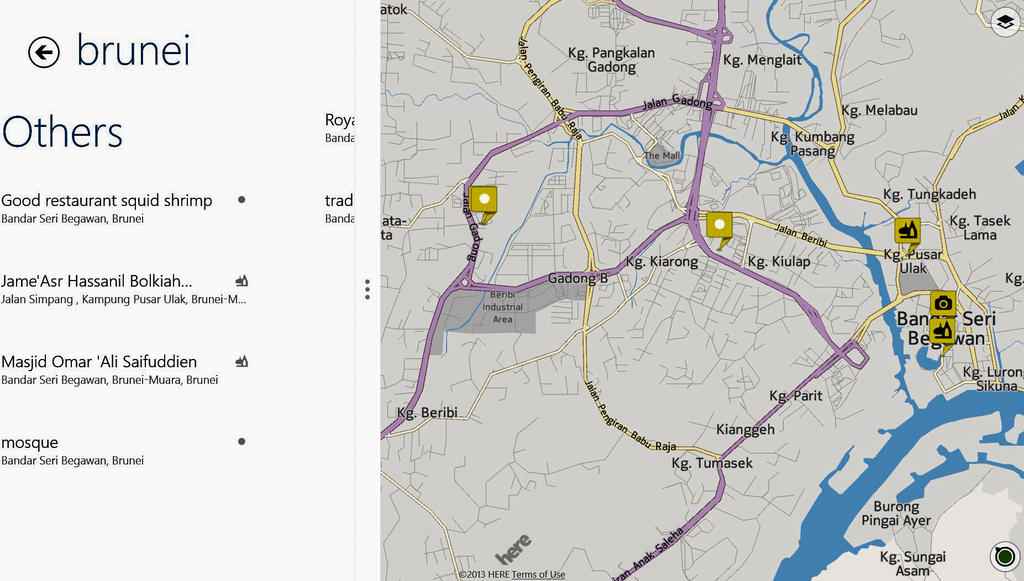Click The Mall label on map

click(662, 156)
